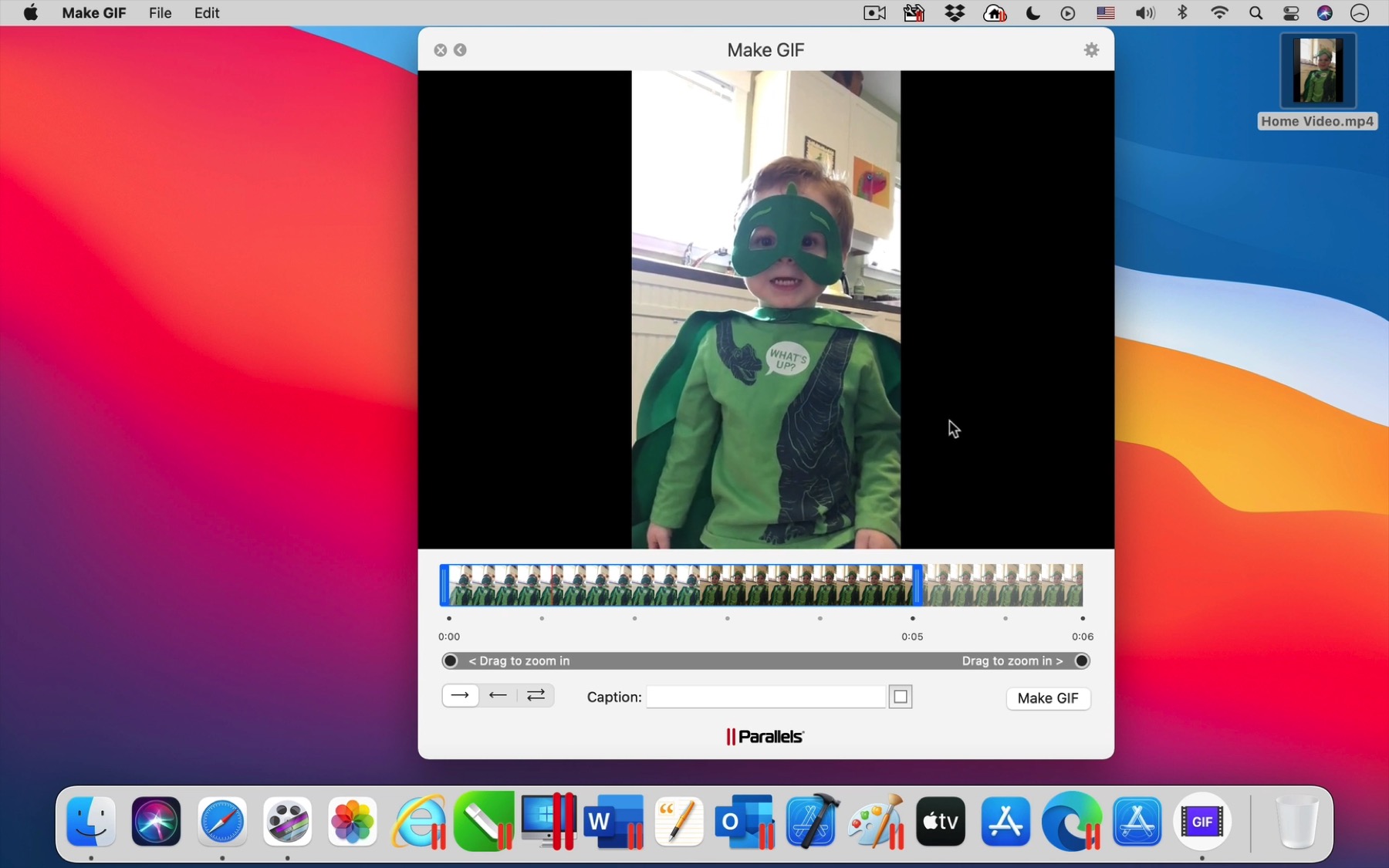Click the back arrow in the title bar
Image resolution: width=1389 pixels, height=868 pixels.
click(460, 49)
